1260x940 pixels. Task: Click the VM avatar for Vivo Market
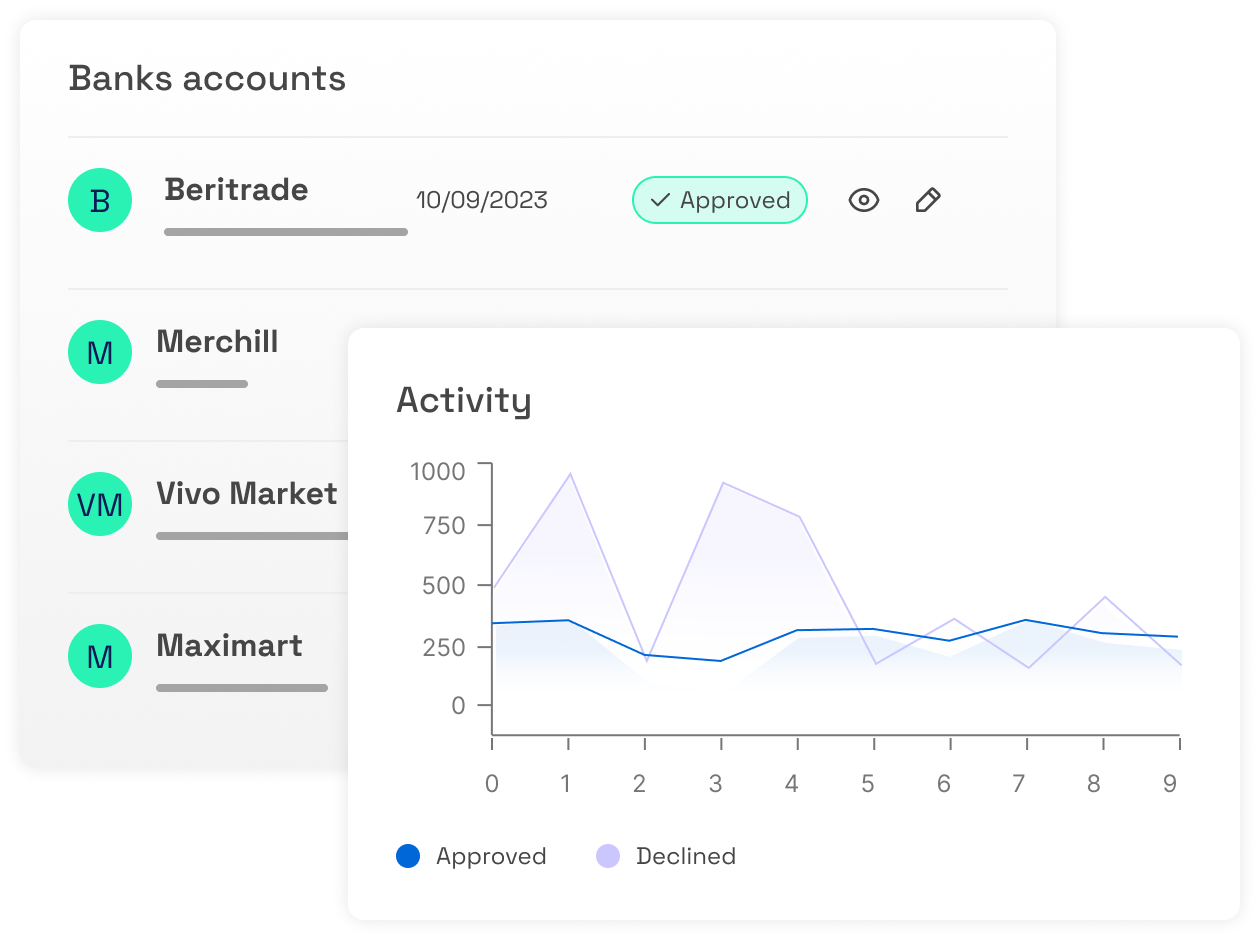click(100, 504)
